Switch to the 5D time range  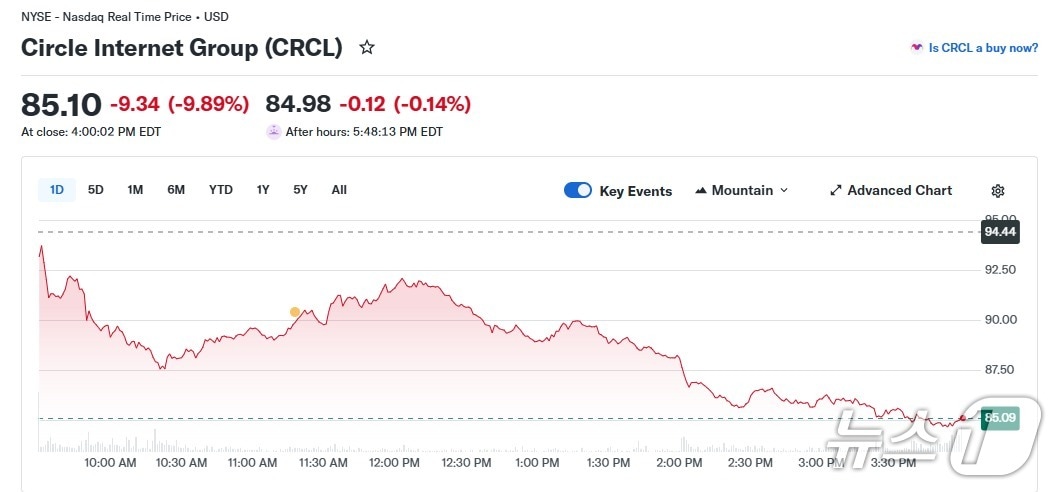pos(96,190)
